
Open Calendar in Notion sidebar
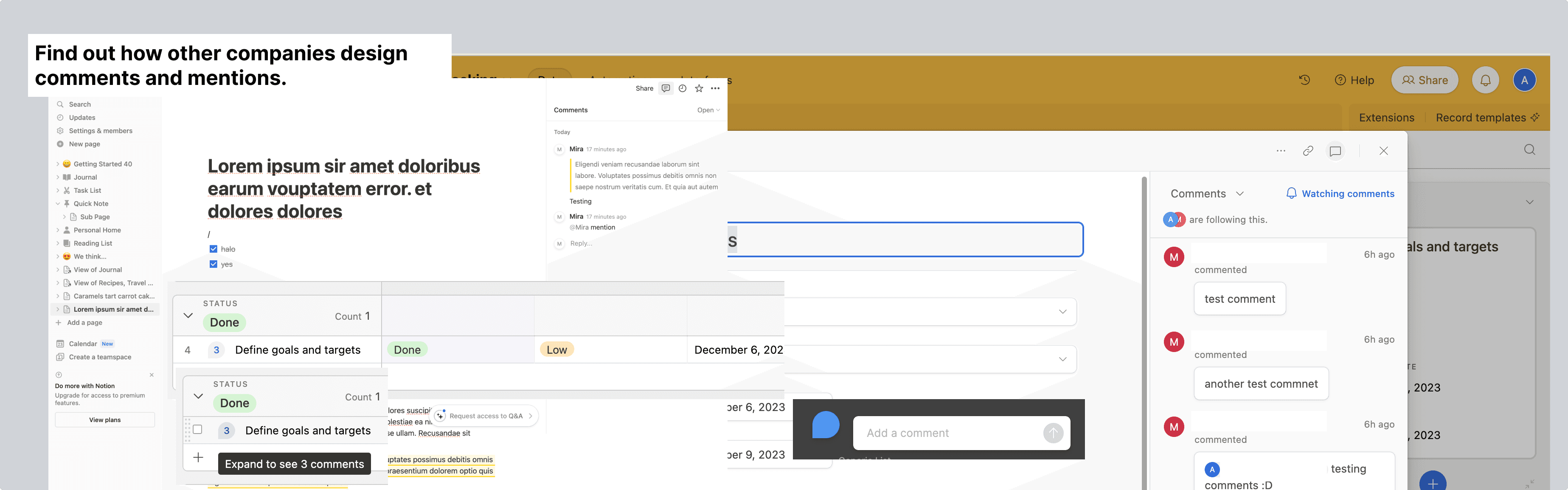coord(83,344)
